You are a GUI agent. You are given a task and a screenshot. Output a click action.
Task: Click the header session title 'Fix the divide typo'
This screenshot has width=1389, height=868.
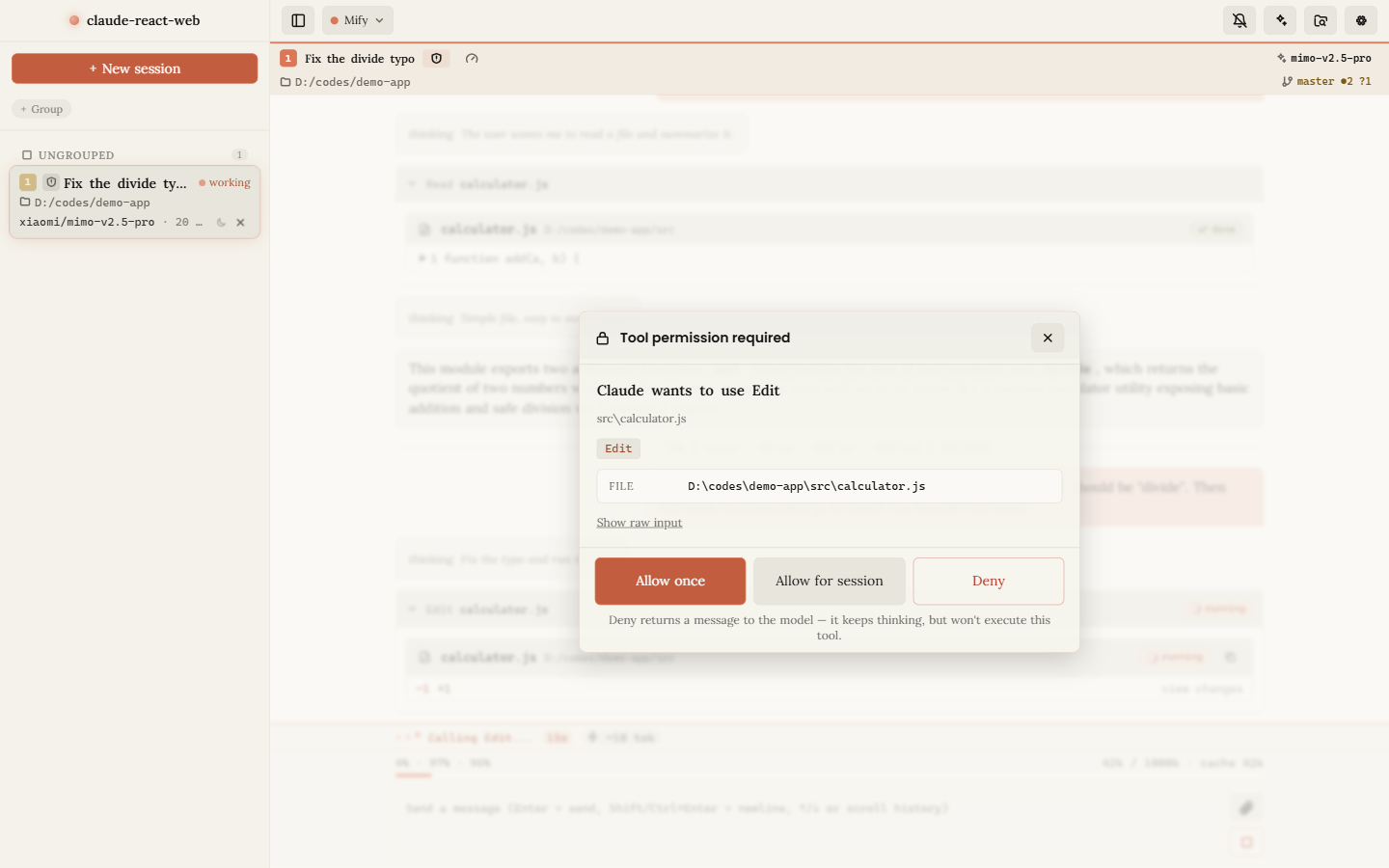[360, 59]
